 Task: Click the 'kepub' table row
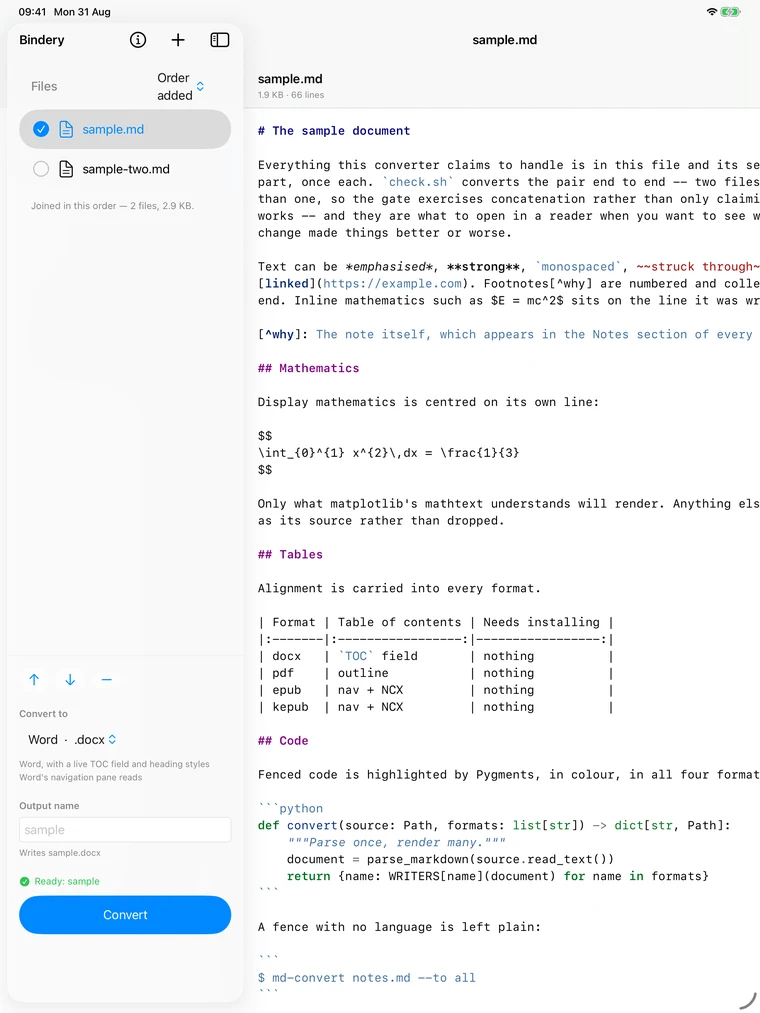436,707
